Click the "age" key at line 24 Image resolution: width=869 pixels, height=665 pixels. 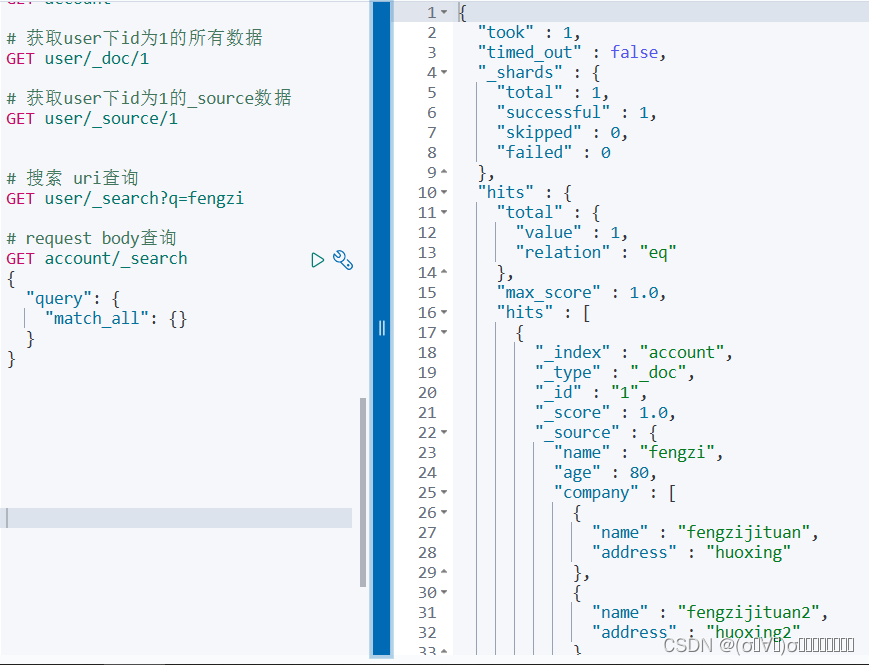[577, 473]
